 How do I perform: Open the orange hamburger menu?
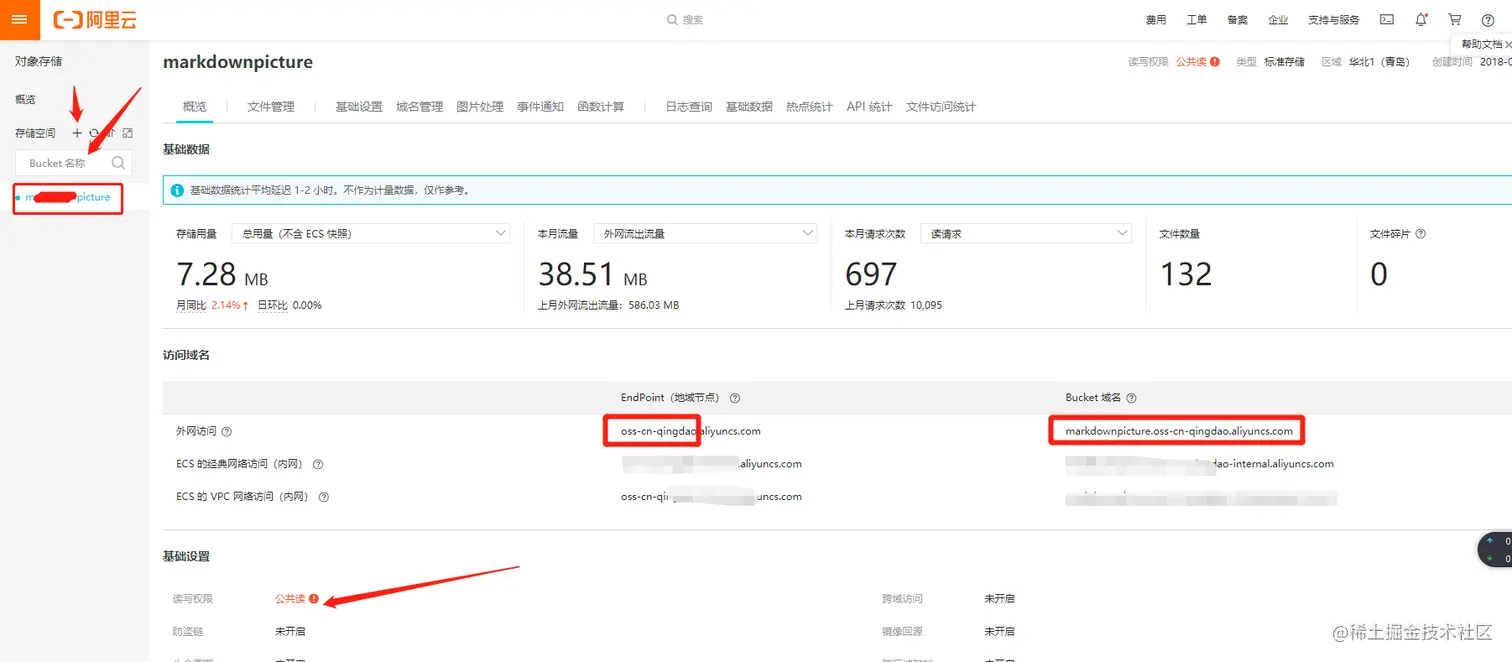(x=19, y=19)
